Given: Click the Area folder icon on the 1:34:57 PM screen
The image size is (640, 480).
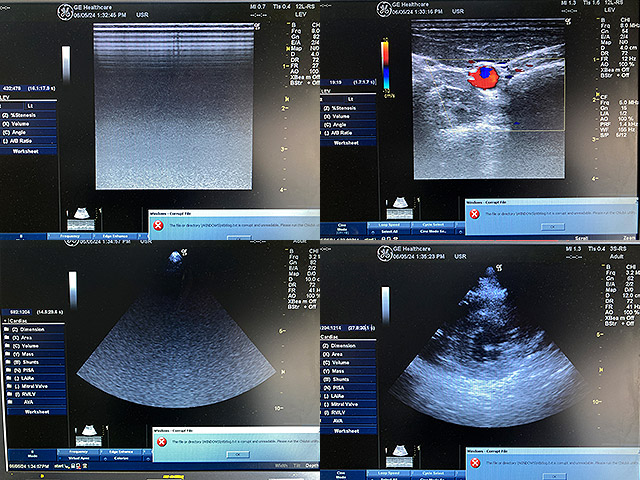Looking at the screenshot, I should point(7,338).
